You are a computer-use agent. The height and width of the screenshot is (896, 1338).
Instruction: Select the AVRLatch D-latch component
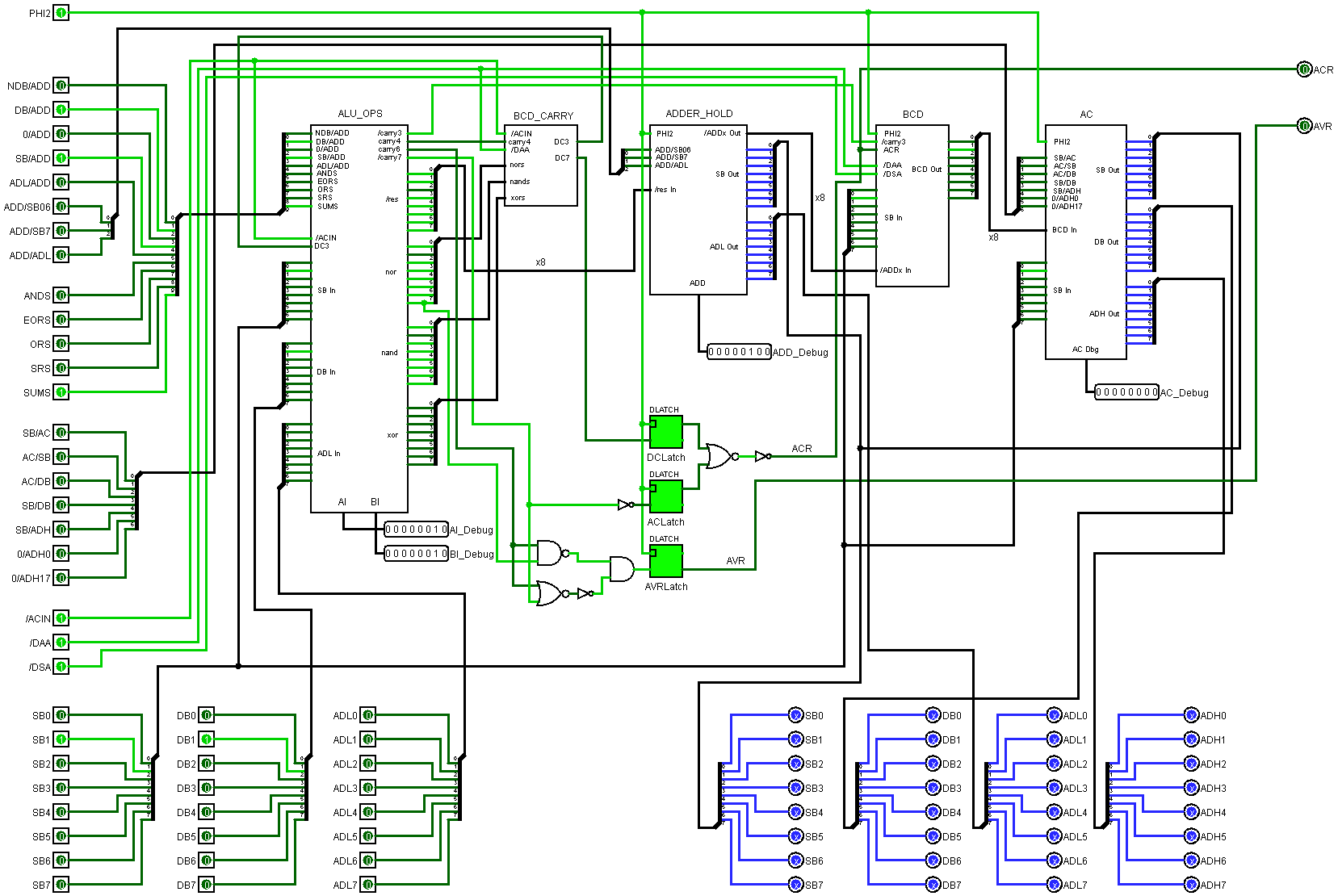[666, 561]
